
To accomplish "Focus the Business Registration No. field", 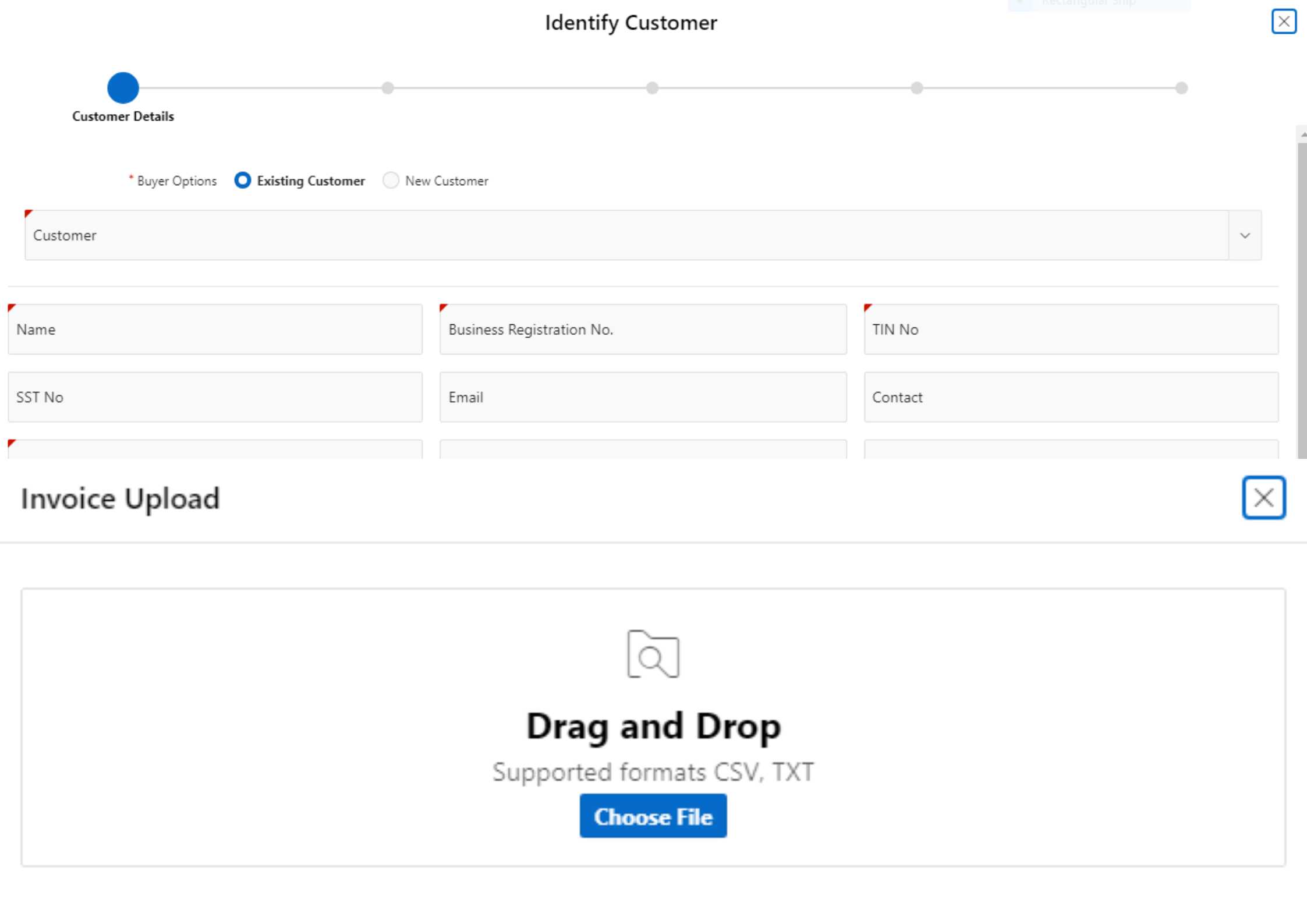I will tap(643, 330).
